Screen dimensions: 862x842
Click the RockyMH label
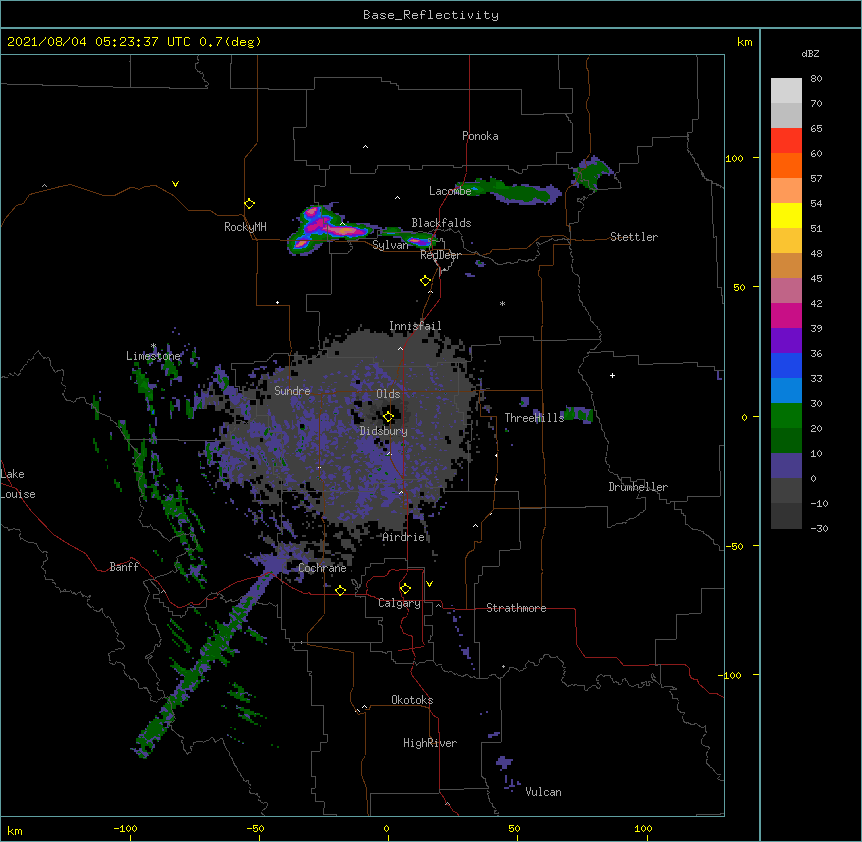245,226
